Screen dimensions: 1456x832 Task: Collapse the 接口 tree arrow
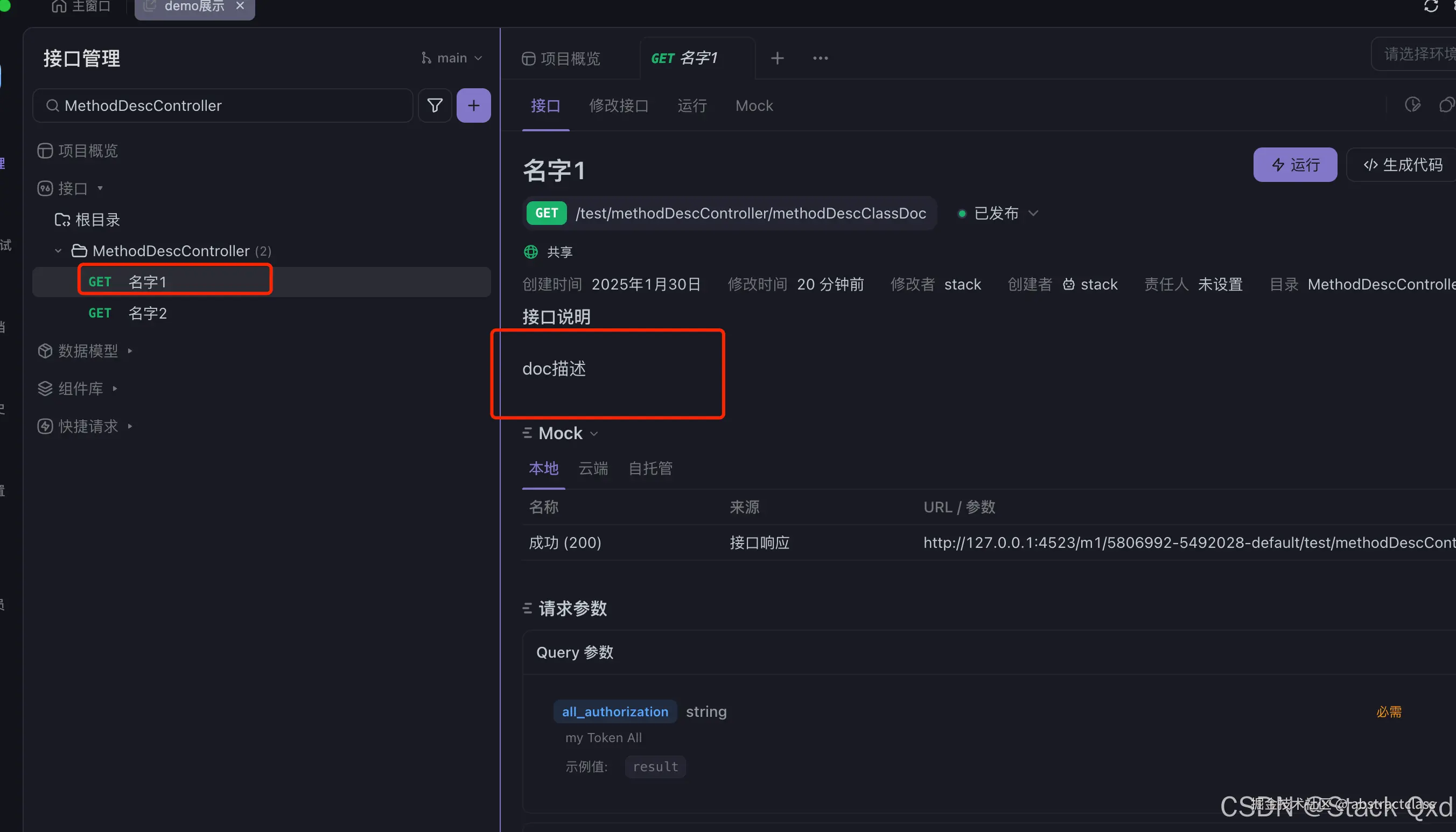pos(100,188)
